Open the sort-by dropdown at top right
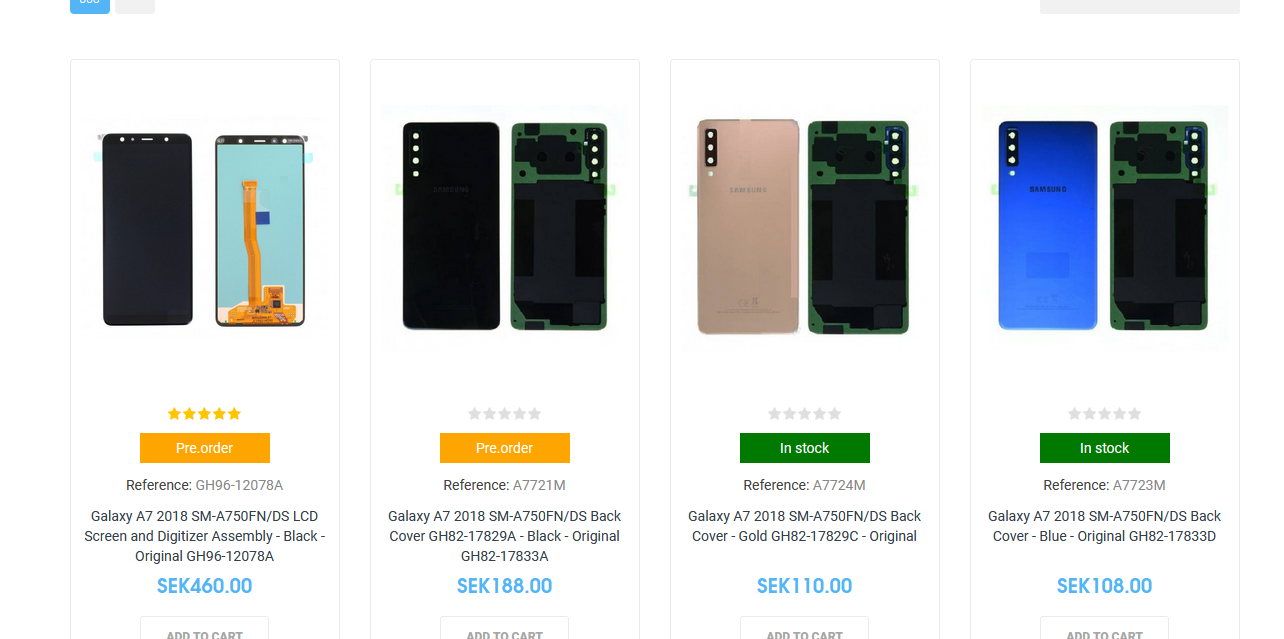The image size is (1284, 639). coord(1140,5)
